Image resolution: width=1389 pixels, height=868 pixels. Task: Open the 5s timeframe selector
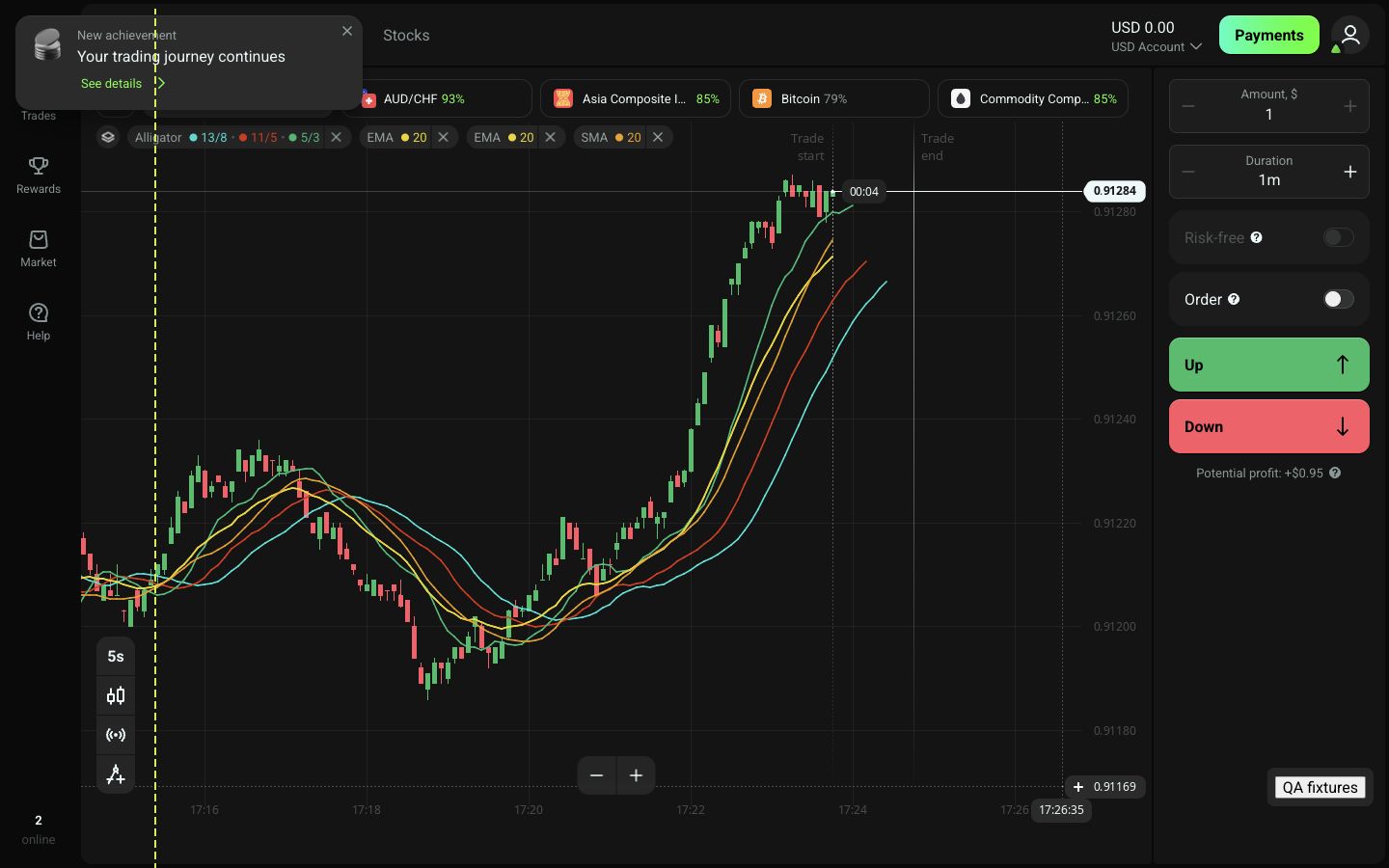[116, 656]
